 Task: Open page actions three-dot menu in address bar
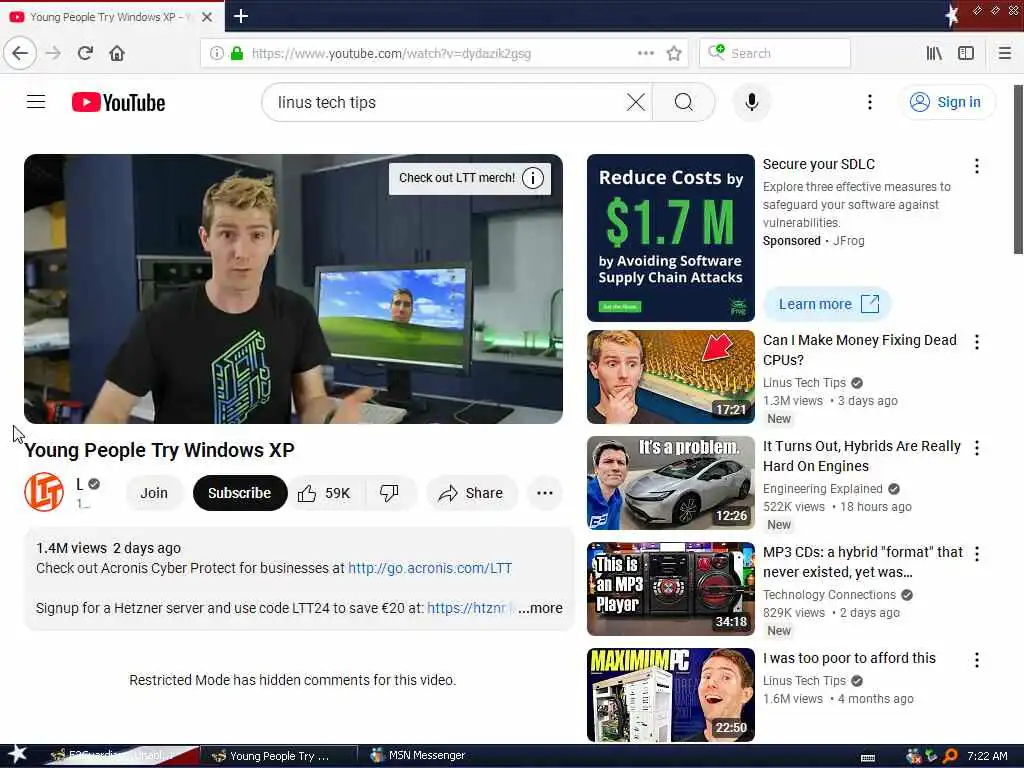pyautogui.click(x=646, y=54)
